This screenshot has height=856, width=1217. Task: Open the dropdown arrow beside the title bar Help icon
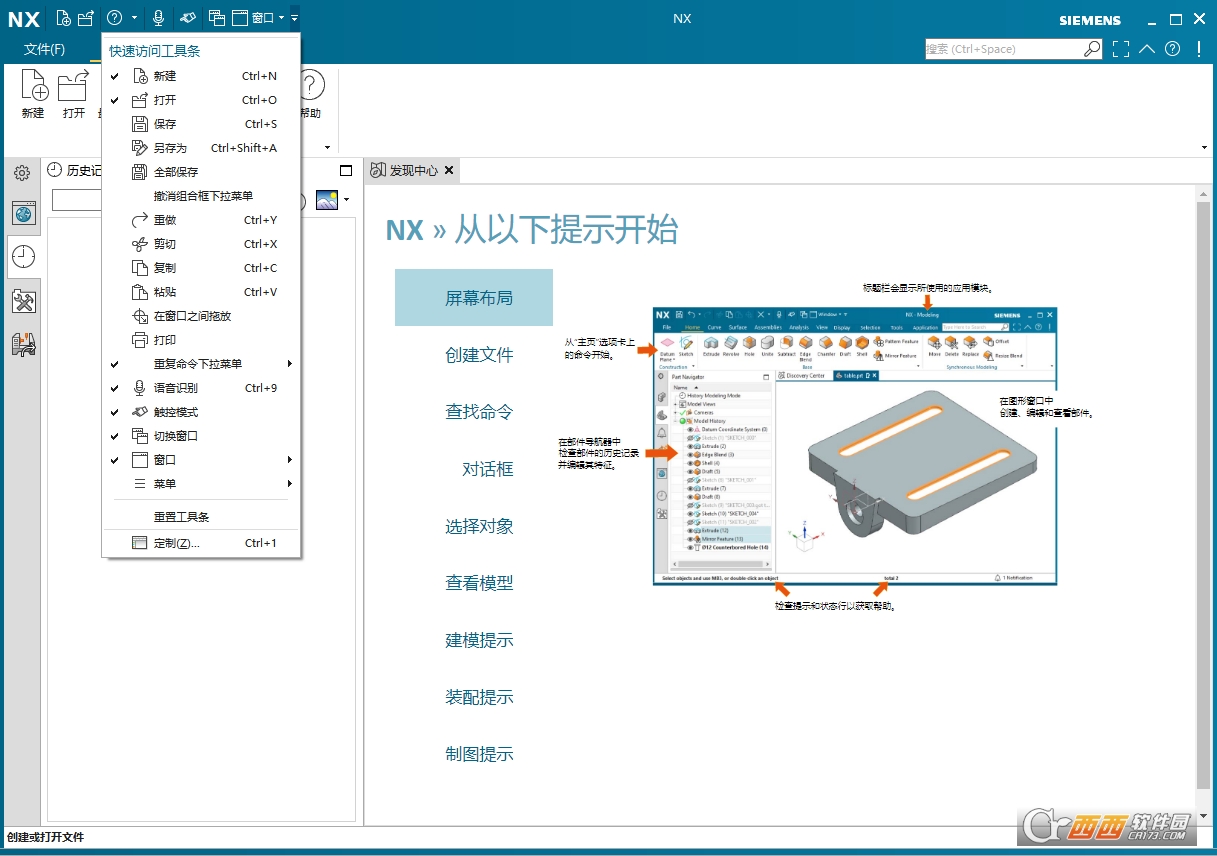point(134,18)
